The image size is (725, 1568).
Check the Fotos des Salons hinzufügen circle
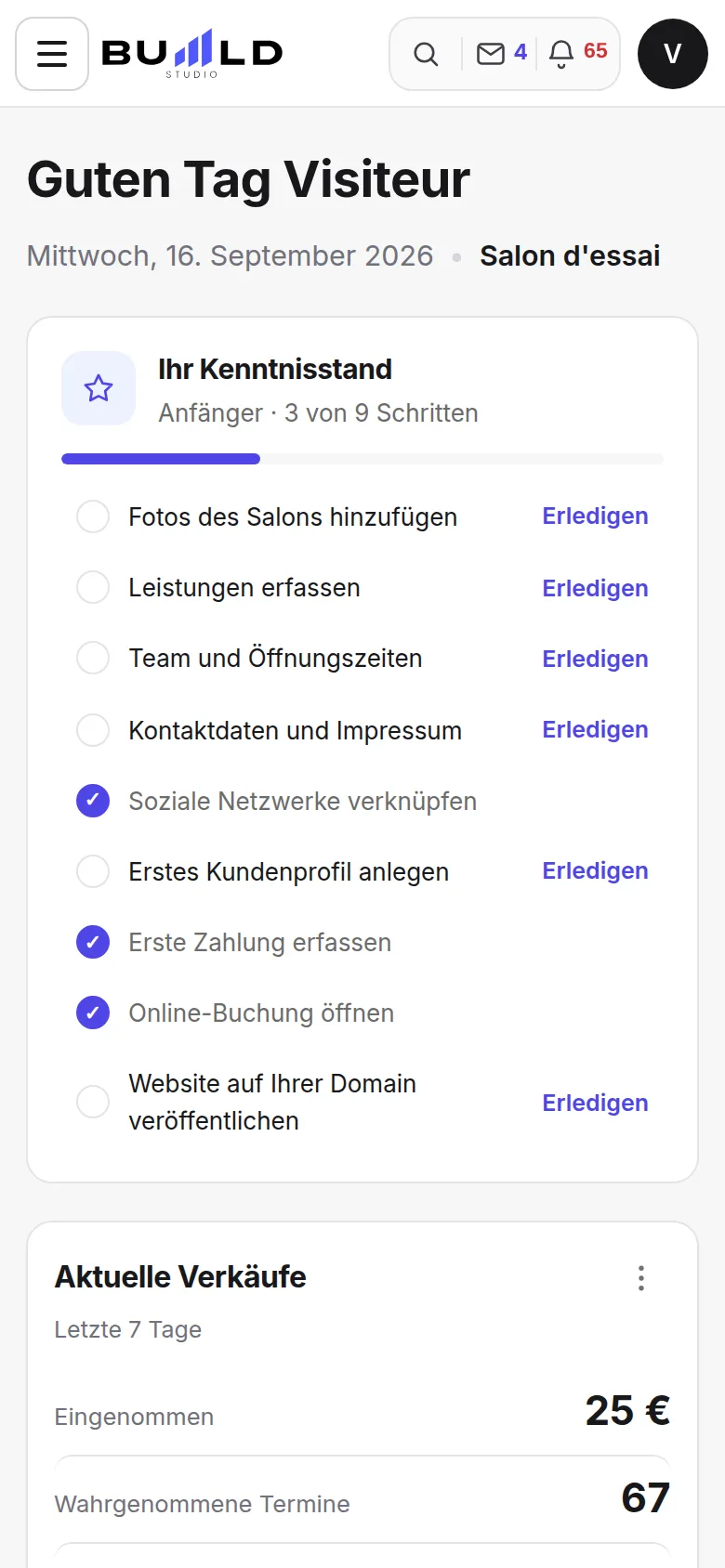93,516
